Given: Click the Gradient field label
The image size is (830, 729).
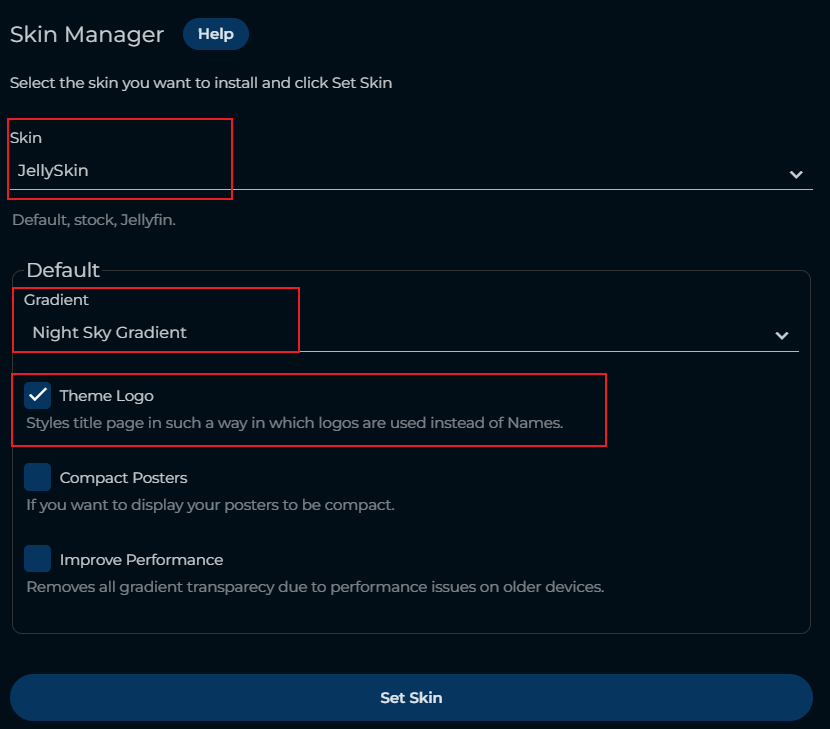Looking at the screenshot, I should point(56,300).
